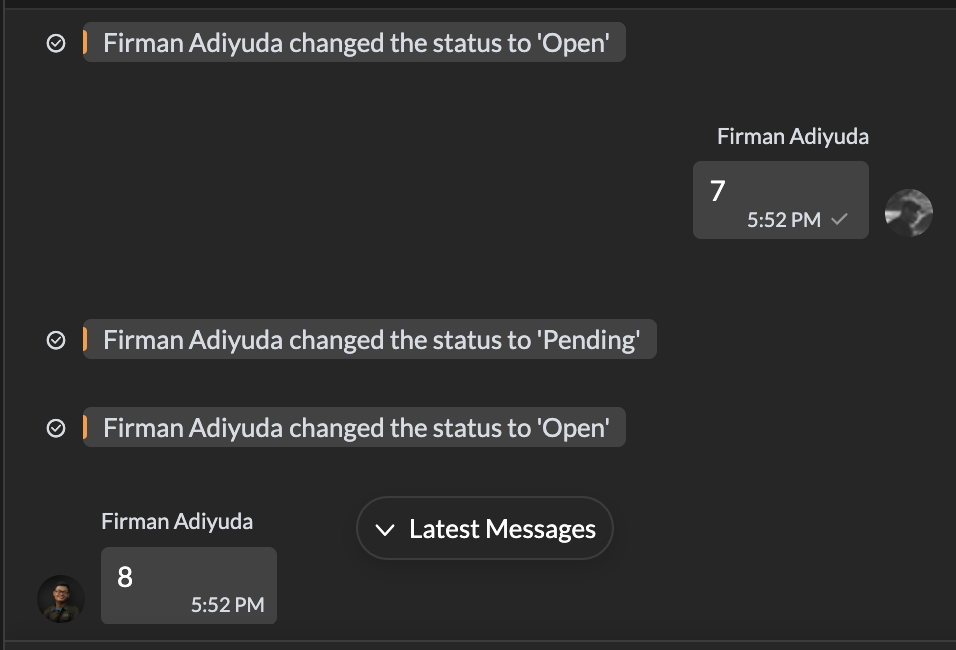Screen dimensions: 956x650
Task: Click the orange marker on the Pending status
Action: click(x=86, y=340)
